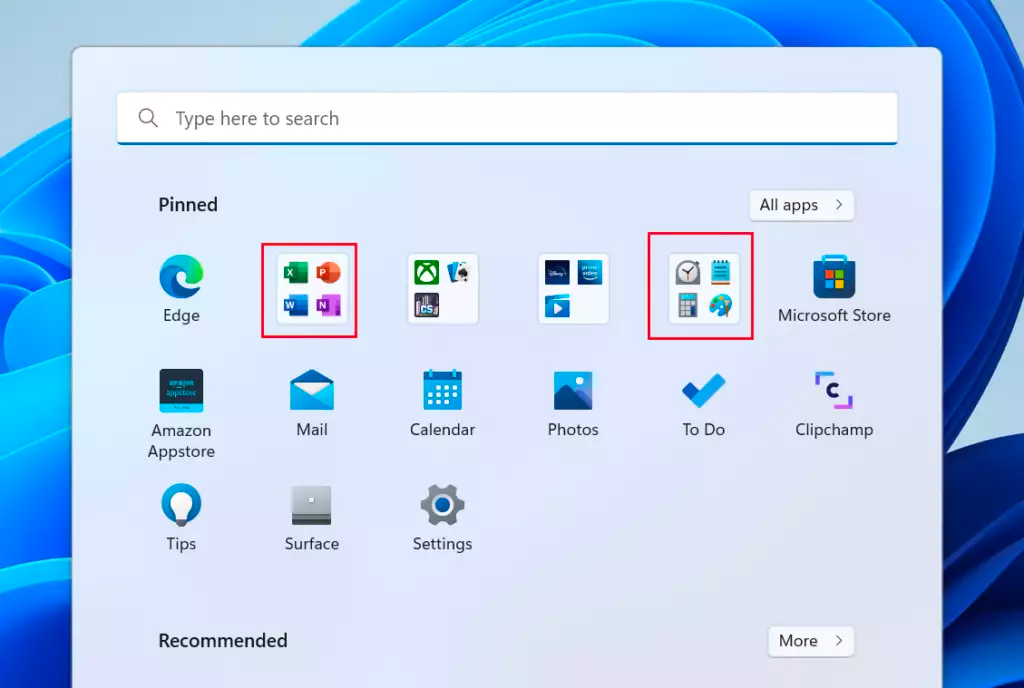Click the More button beside Recommended
The width and height of the screenshot is (1024, 688).
811,641
